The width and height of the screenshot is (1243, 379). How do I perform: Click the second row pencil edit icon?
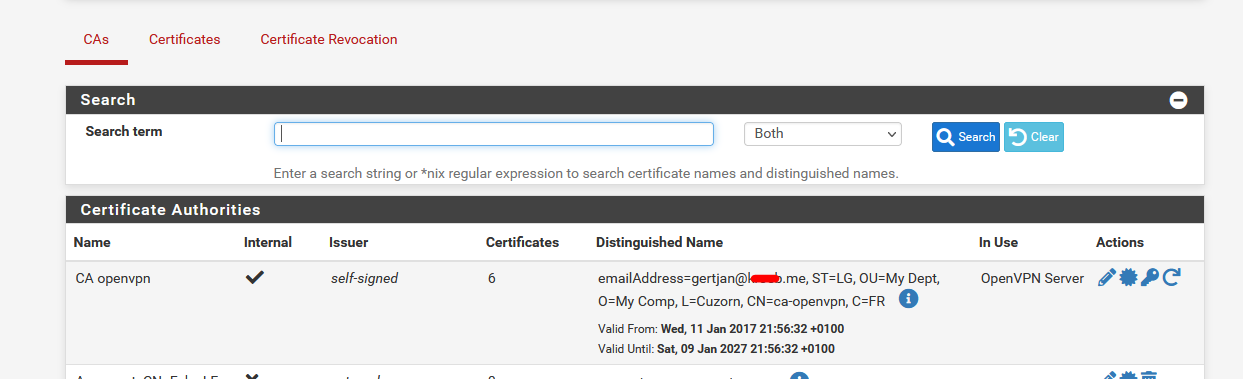click(x=1106, y=376)
